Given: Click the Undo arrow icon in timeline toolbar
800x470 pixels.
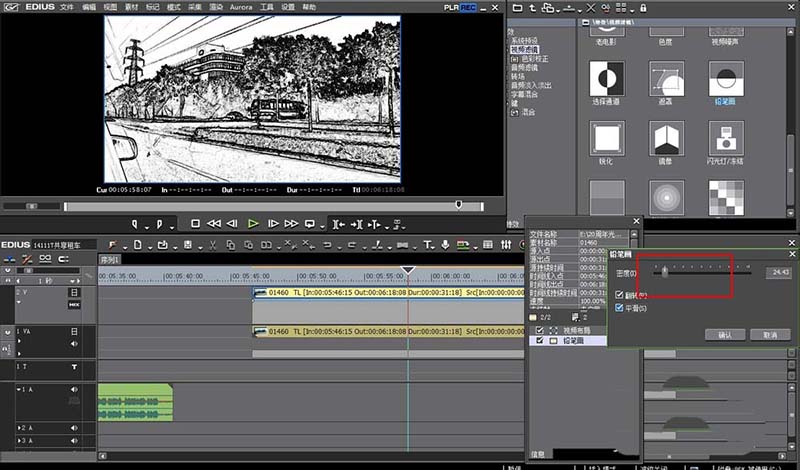Looking at the screenshot, I should click(327, 245).
